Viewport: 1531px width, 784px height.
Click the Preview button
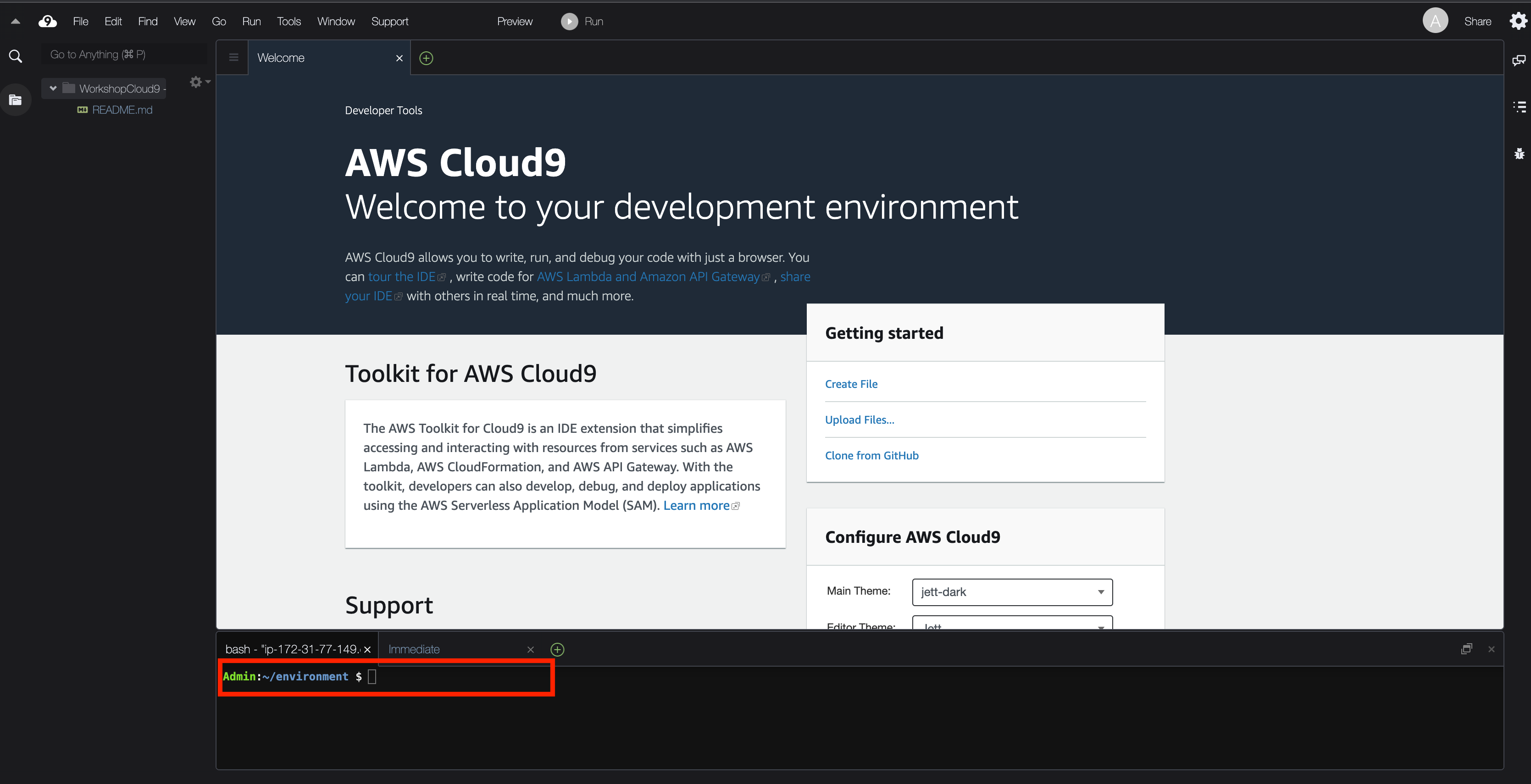[x=515, y=22]
